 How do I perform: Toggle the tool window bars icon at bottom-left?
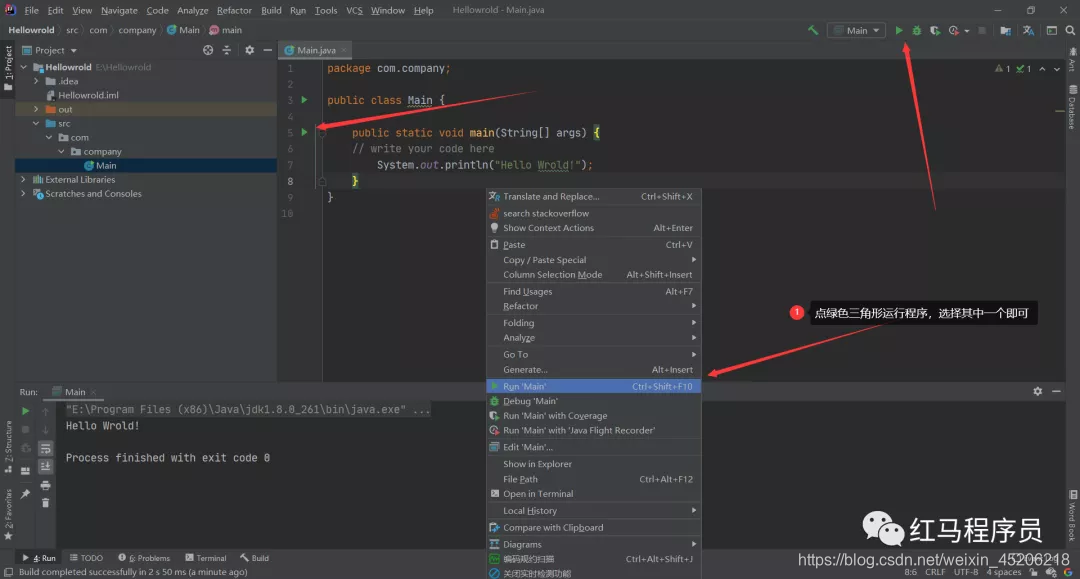(x=8, y=572)
